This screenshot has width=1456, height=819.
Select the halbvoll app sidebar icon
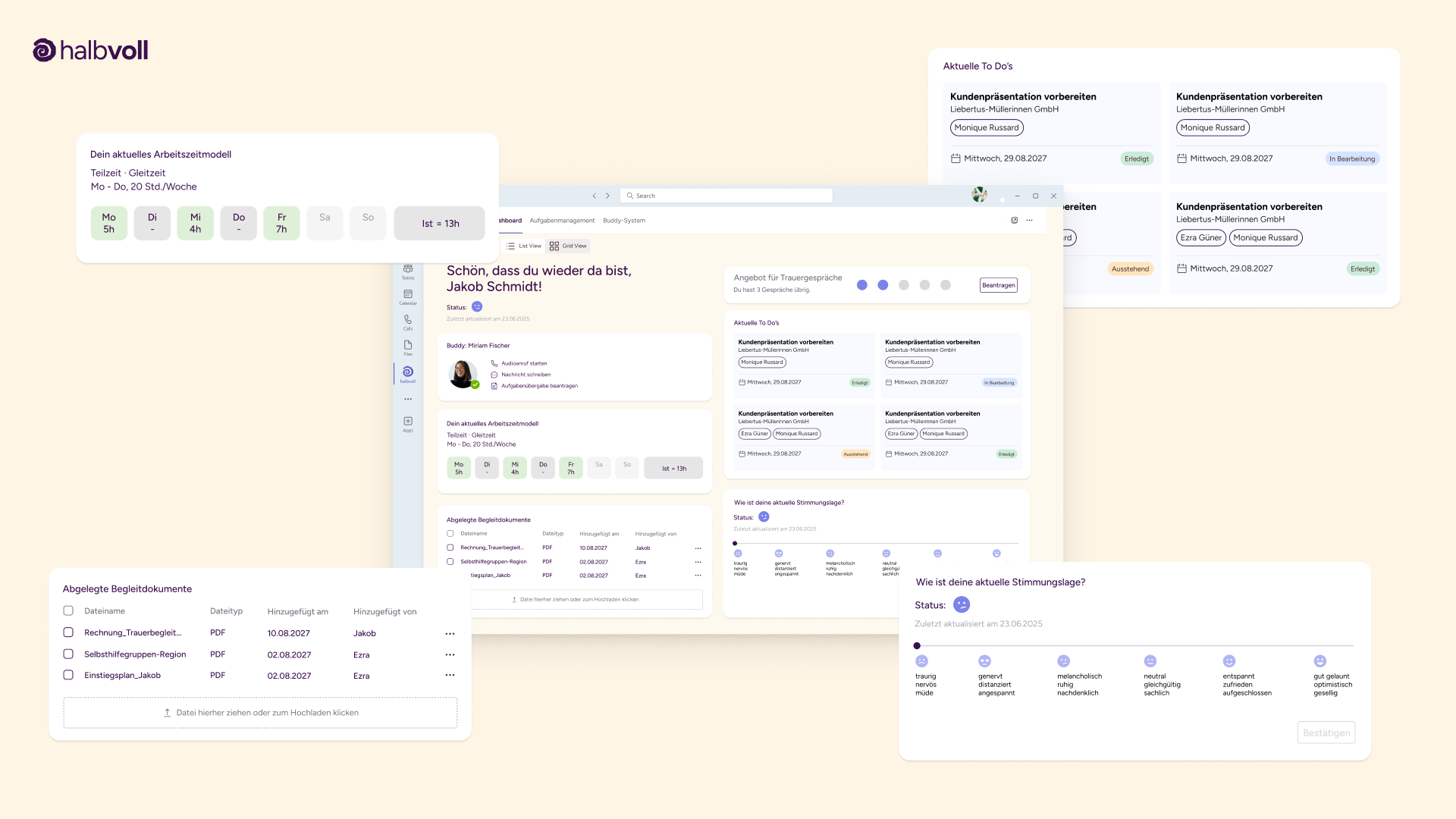click(408, 372)
